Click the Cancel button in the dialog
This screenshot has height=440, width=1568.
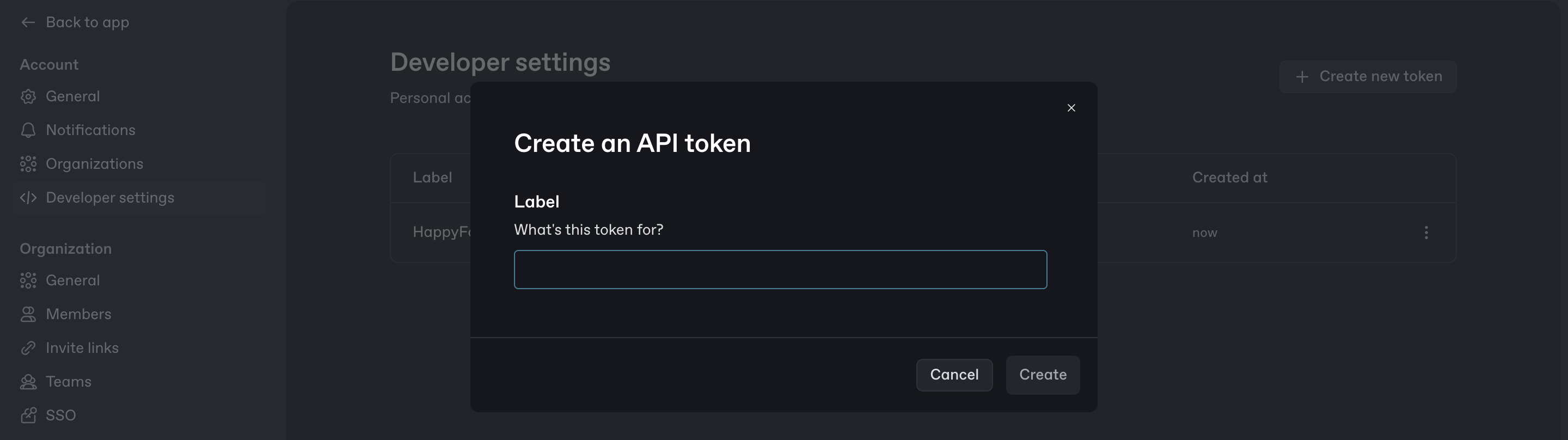pos(954,375)
